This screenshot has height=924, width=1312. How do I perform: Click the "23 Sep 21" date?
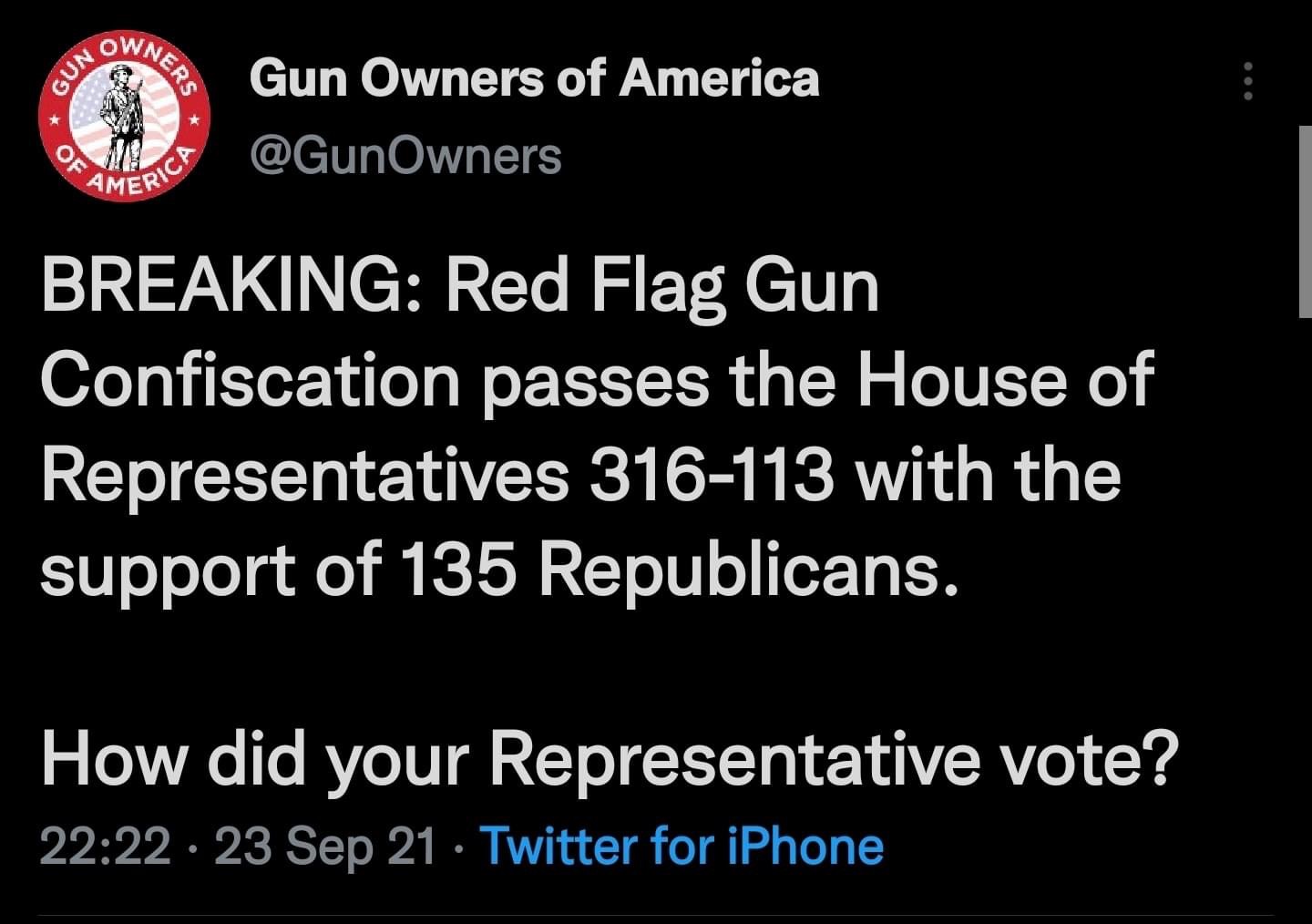coord(325,847)
